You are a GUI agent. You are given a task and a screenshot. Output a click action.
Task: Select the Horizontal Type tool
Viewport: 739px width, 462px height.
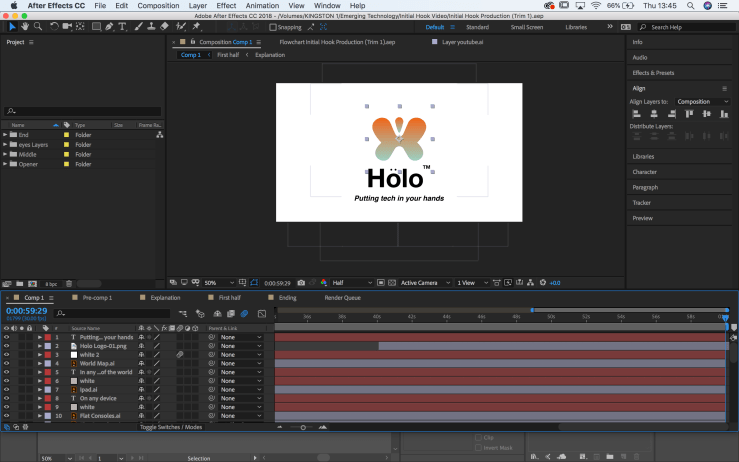coord(123,26)
